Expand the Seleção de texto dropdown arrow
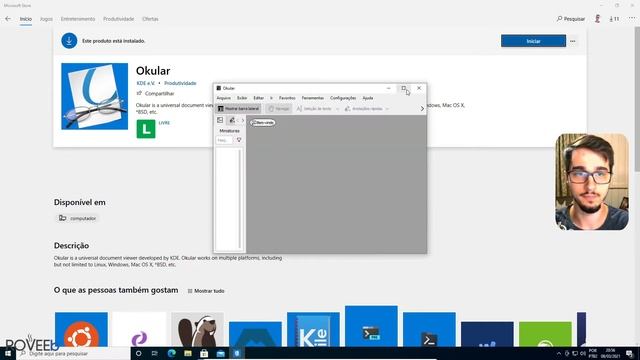The width and height of the screenshot is (640, 360). [337, 109]
